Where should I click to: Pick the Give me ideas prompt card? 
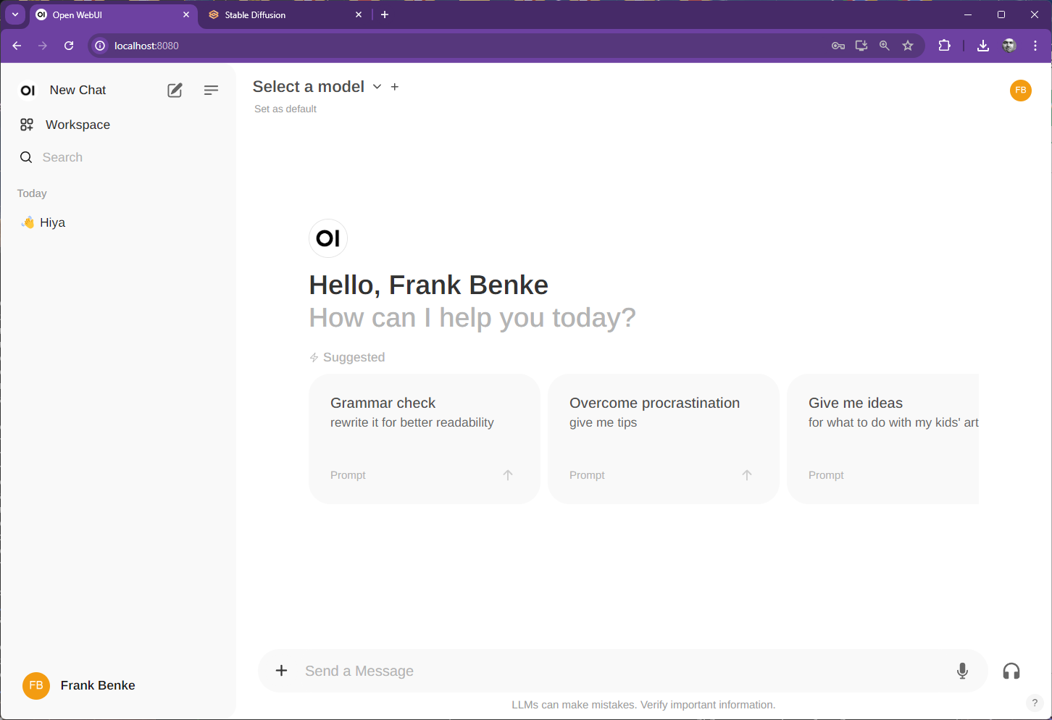[x=882, y=438]
